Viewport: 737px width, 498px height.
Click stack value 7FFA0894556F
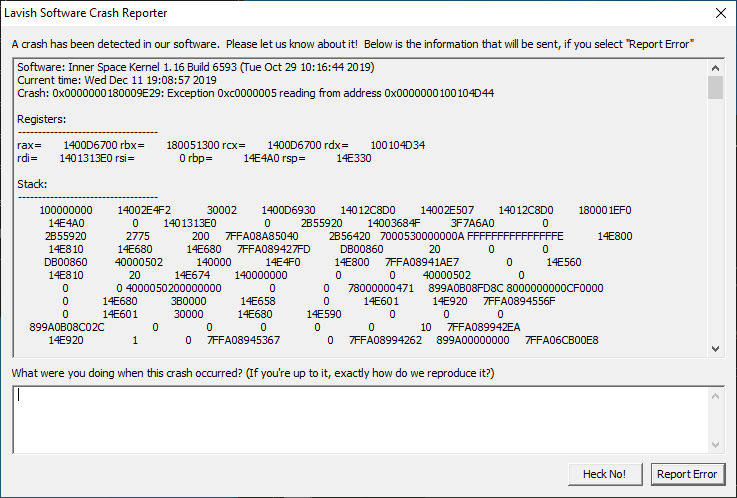519,301
